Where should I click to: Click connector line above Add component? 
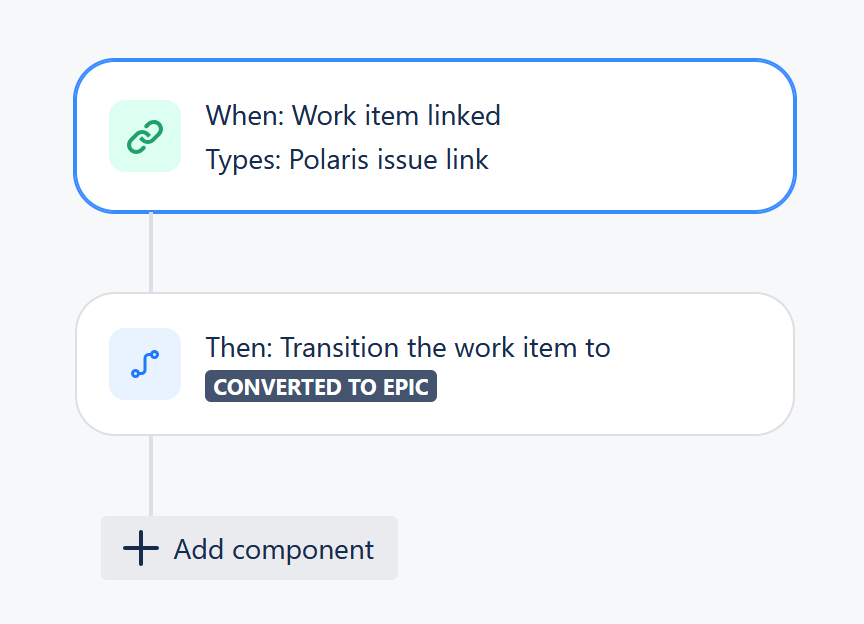[x=151, y=476]
